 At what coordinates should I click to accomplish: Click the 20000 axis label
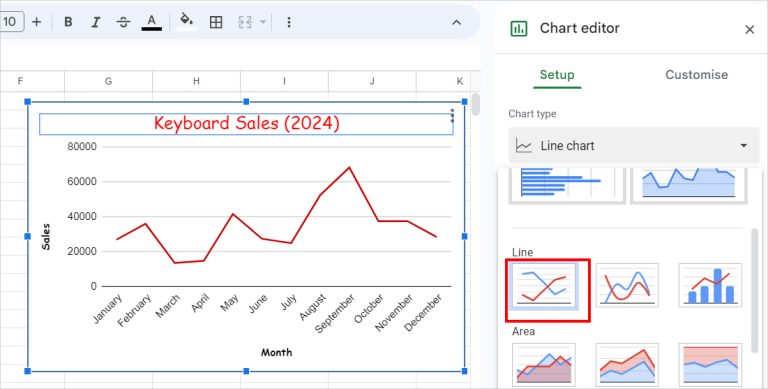(82, 251)
